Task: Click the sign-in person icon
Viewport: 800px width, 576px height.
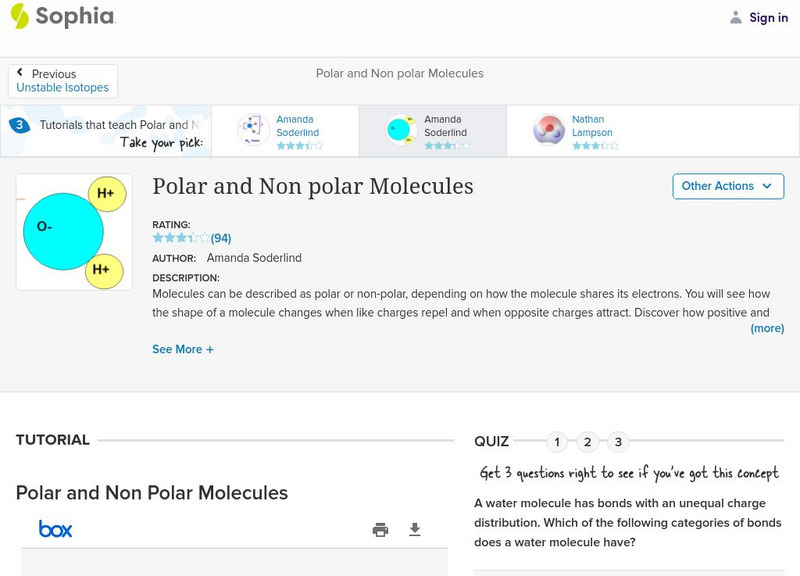Action: [x=735, y=17]
